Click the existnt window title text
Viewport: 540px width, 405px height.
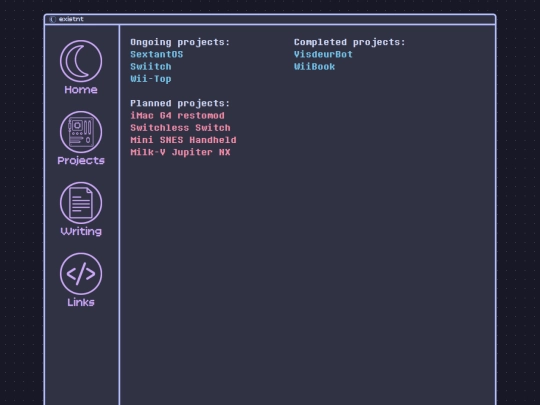pos(71,19)
